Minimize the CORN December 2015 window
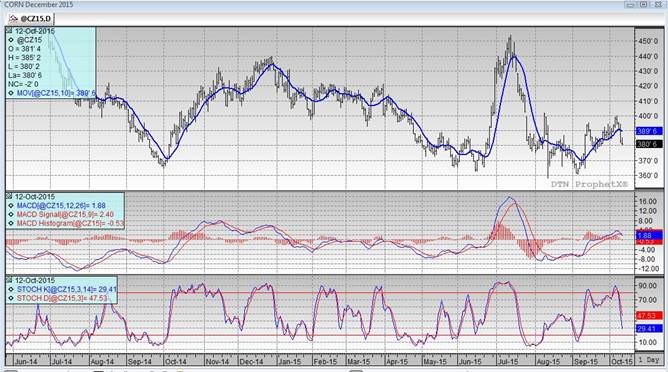 [631, 5]
